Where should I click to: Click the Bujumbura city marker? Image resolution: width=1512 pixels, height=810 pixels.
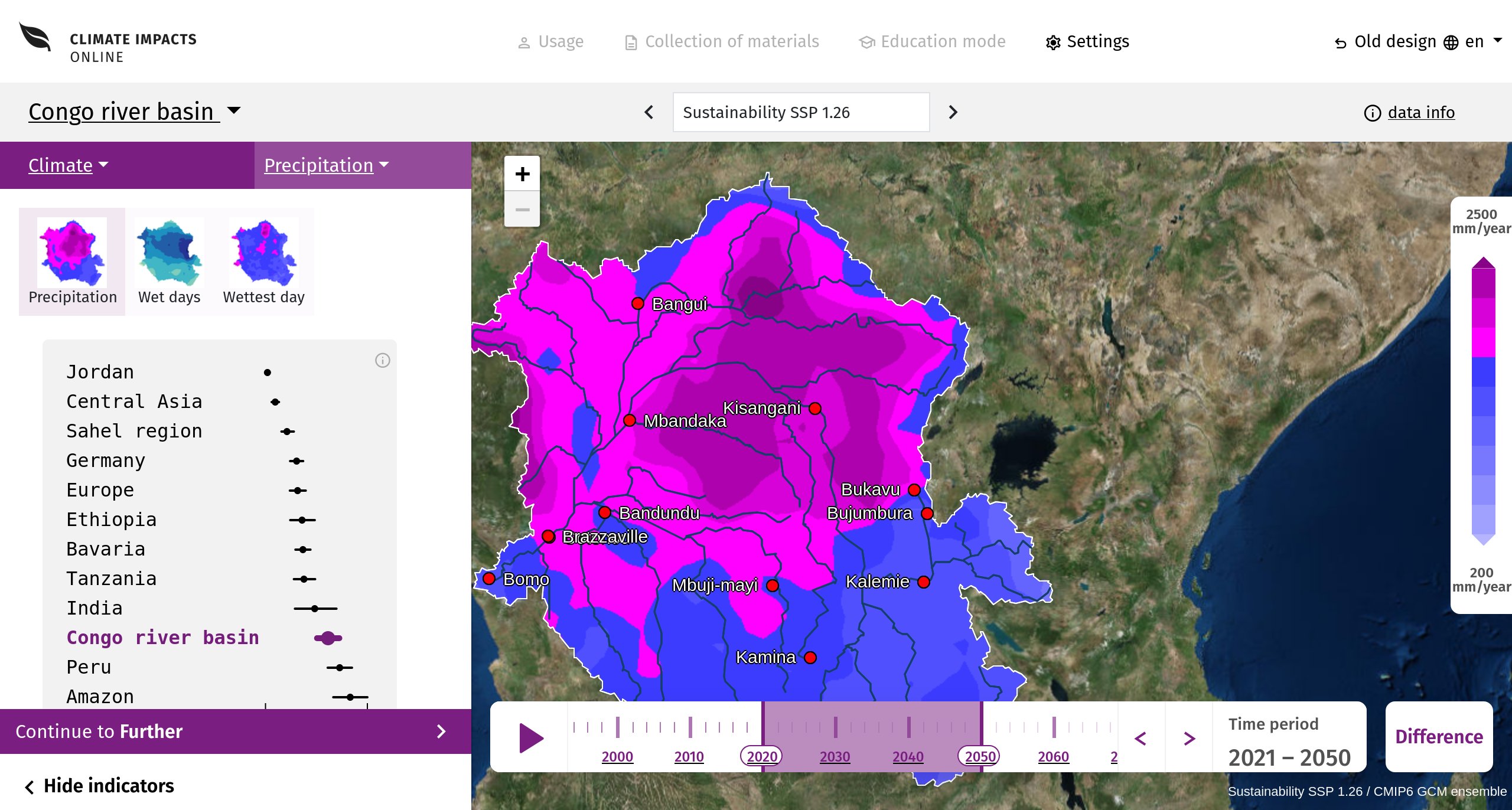(927, 514)
